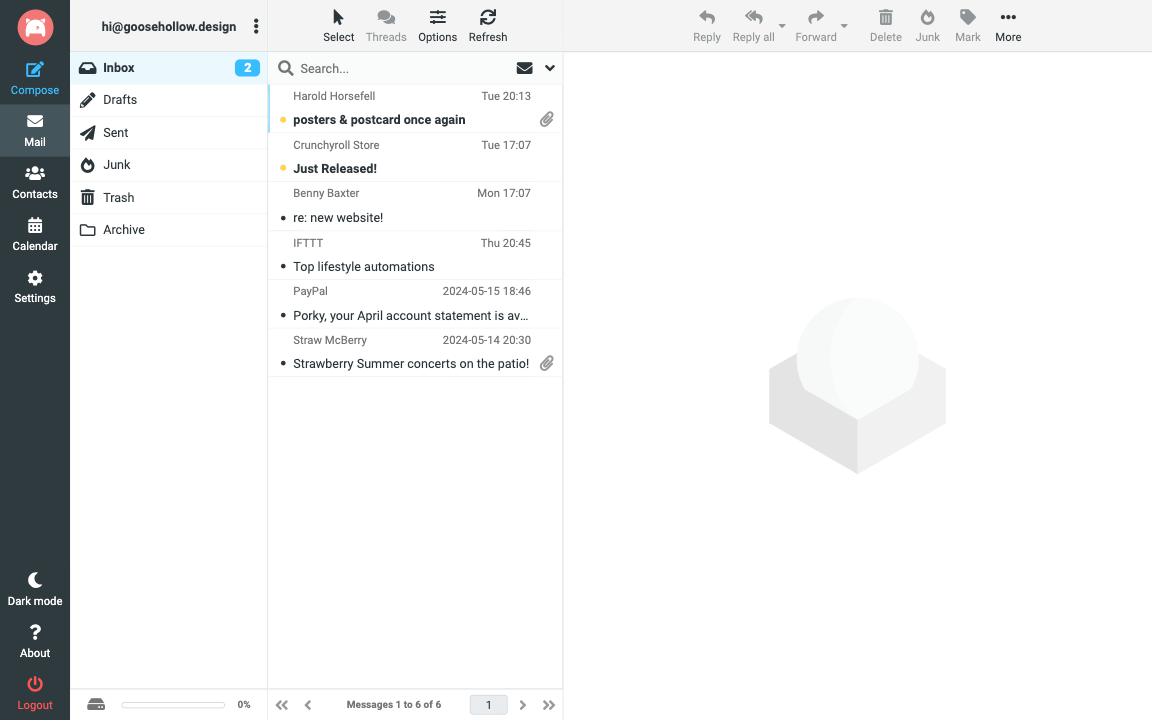Open the account options kebab menu
The height and width of the screenshot is (720, 1152).
[x=256, y=25]
